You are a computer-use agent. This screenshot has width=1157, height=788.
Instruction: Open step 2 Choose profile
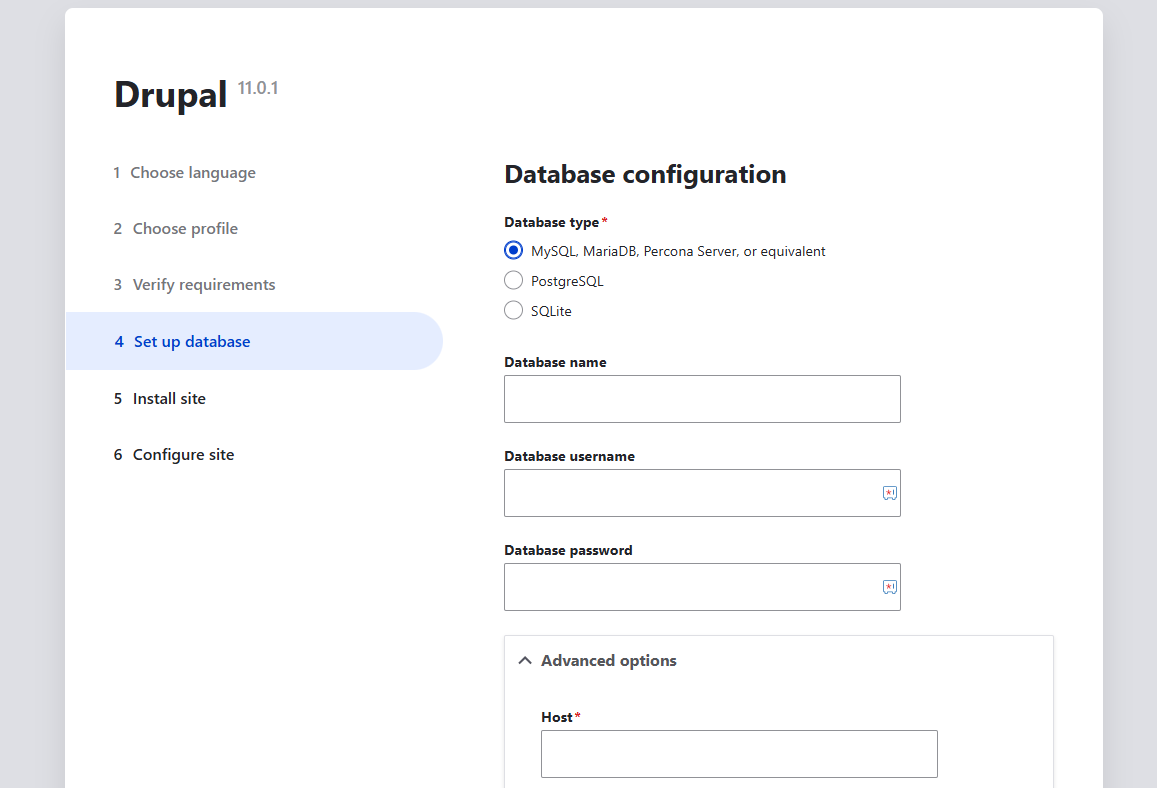[185, 229]
